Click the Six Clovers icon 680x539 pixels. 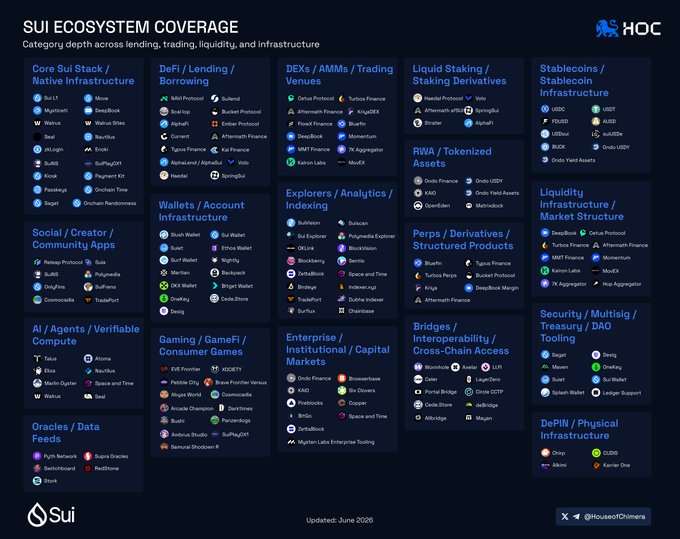[x=342, y=390]
